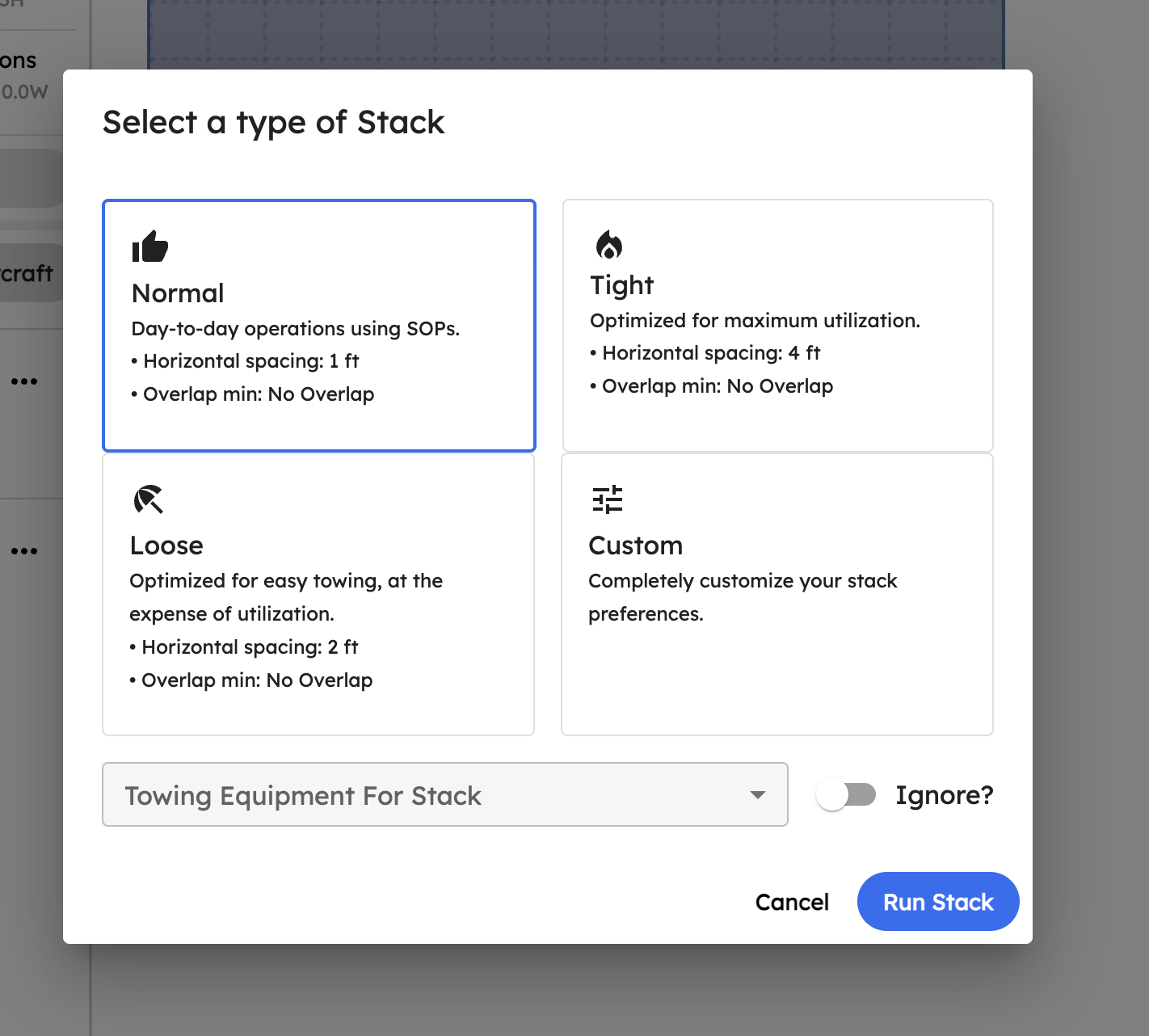
Task: Open Towing Equipment For Stack dropdown
Action: click(445, 794)
